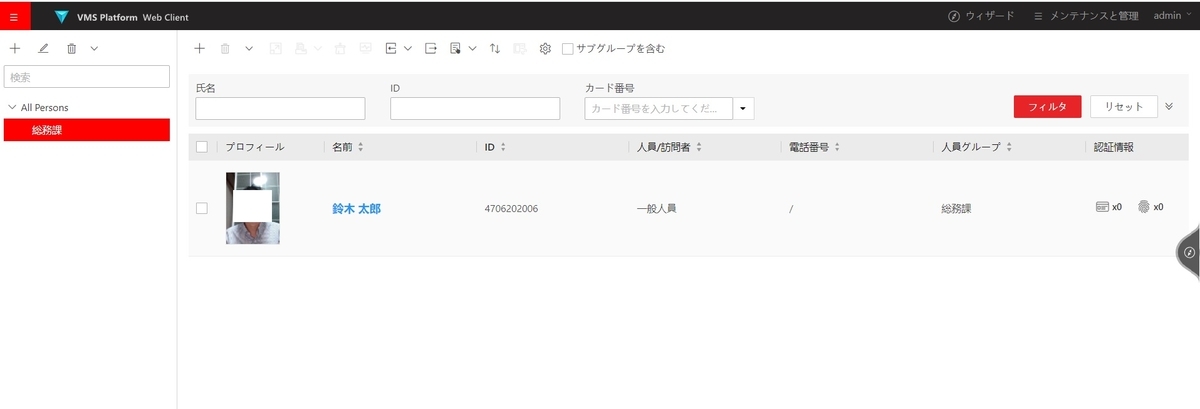Screen dimensions: 1200x409
Task: Add a new person group in sidebar
Action: pos(15,48)
